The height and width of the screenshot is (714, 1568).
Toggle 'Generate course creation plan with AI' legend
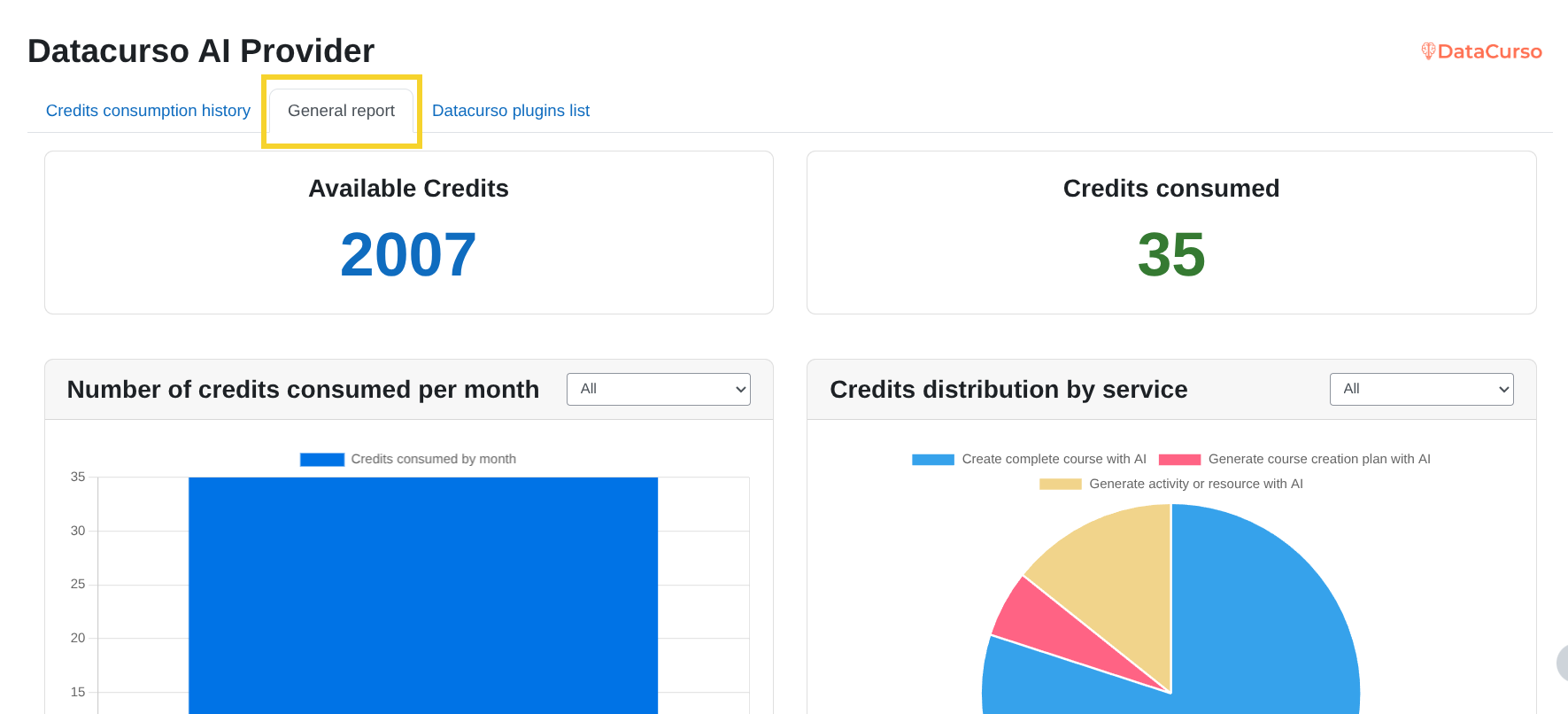click(1318, 459)
